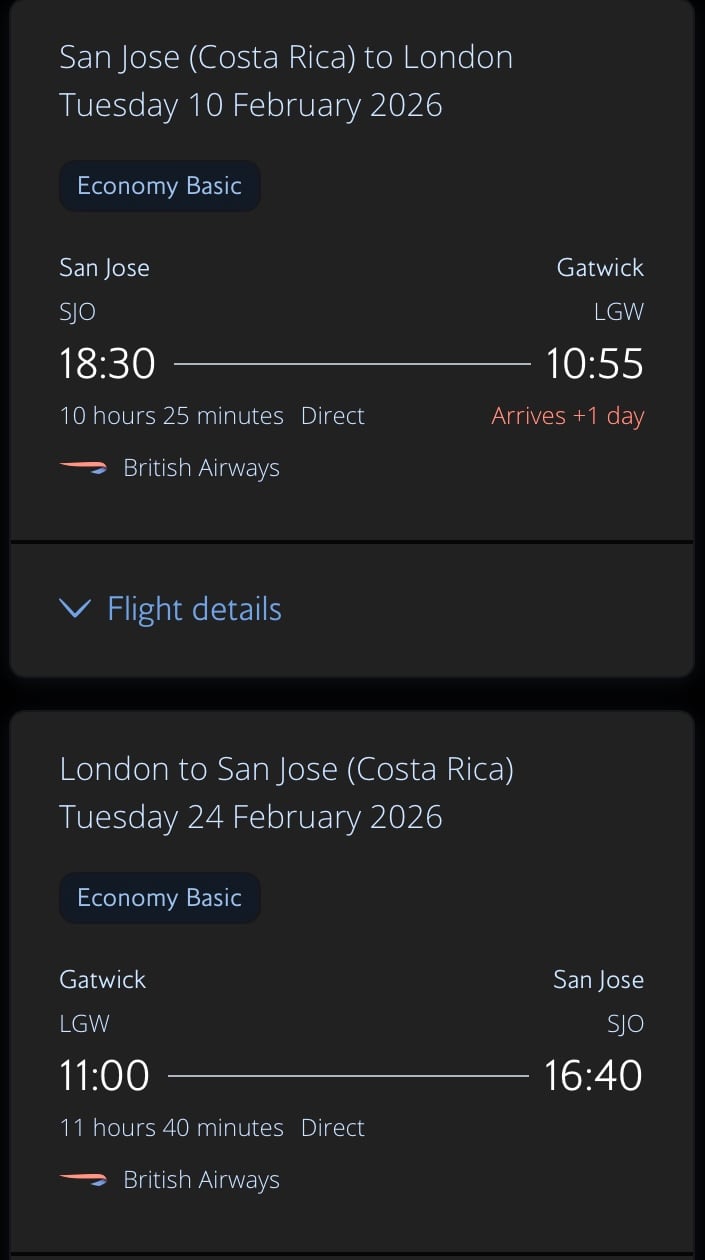Click the LGW code on return flight

[x=84, y=1023]
